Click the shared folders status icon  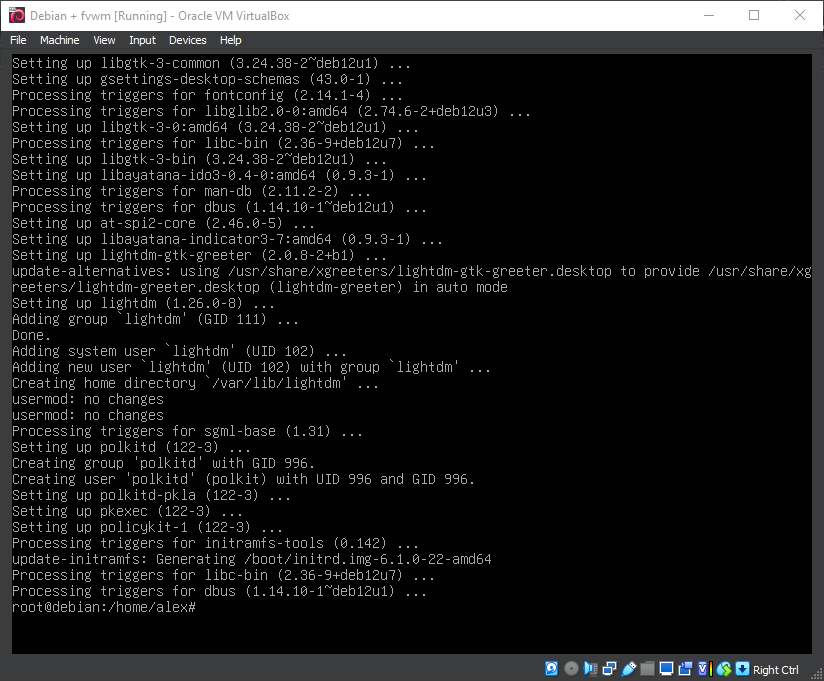pos(647,668)
